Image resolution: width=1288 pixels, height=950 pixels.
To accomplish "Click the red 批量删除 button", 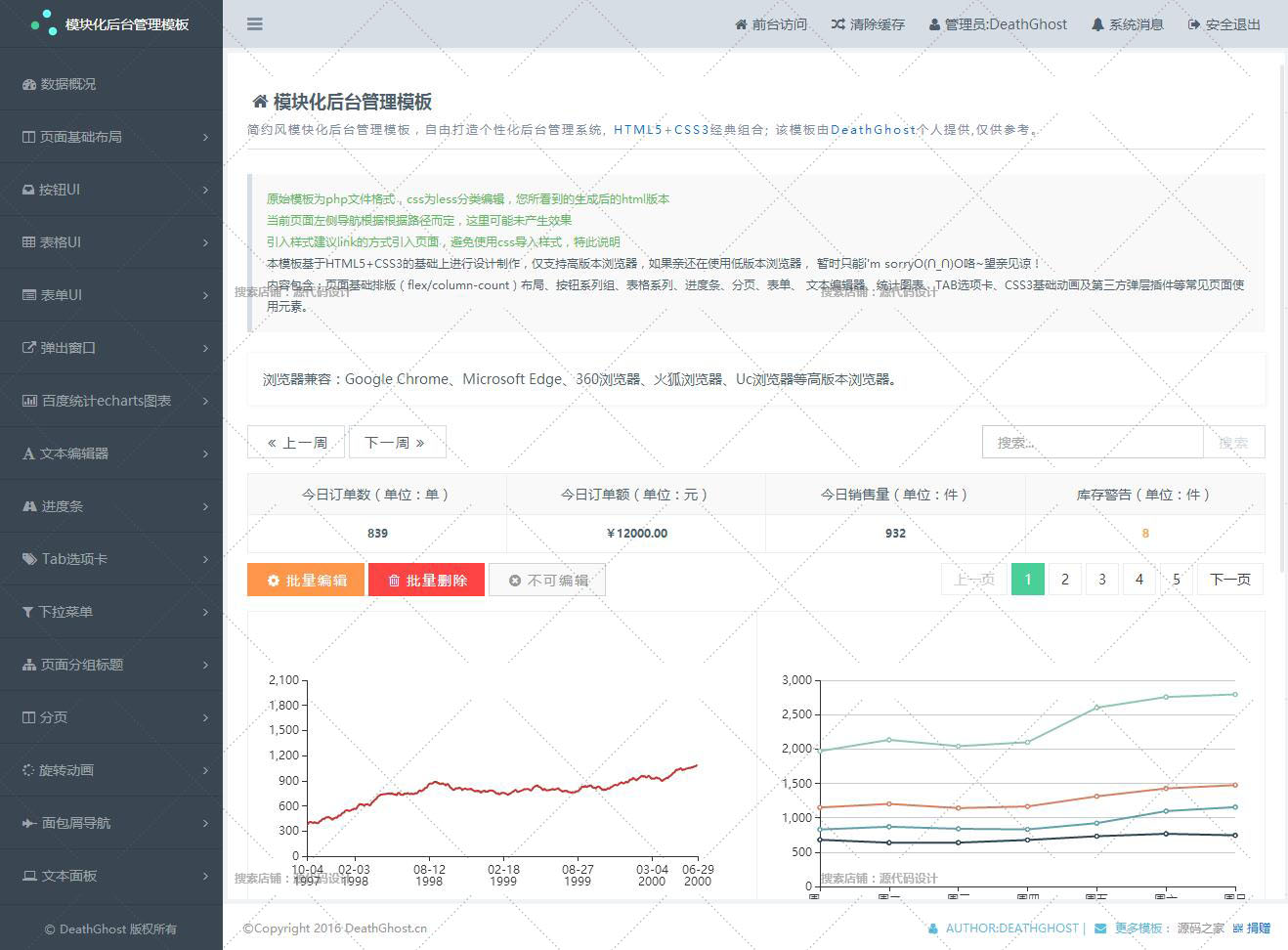I will pyautogui.click(x=426, y=581).
